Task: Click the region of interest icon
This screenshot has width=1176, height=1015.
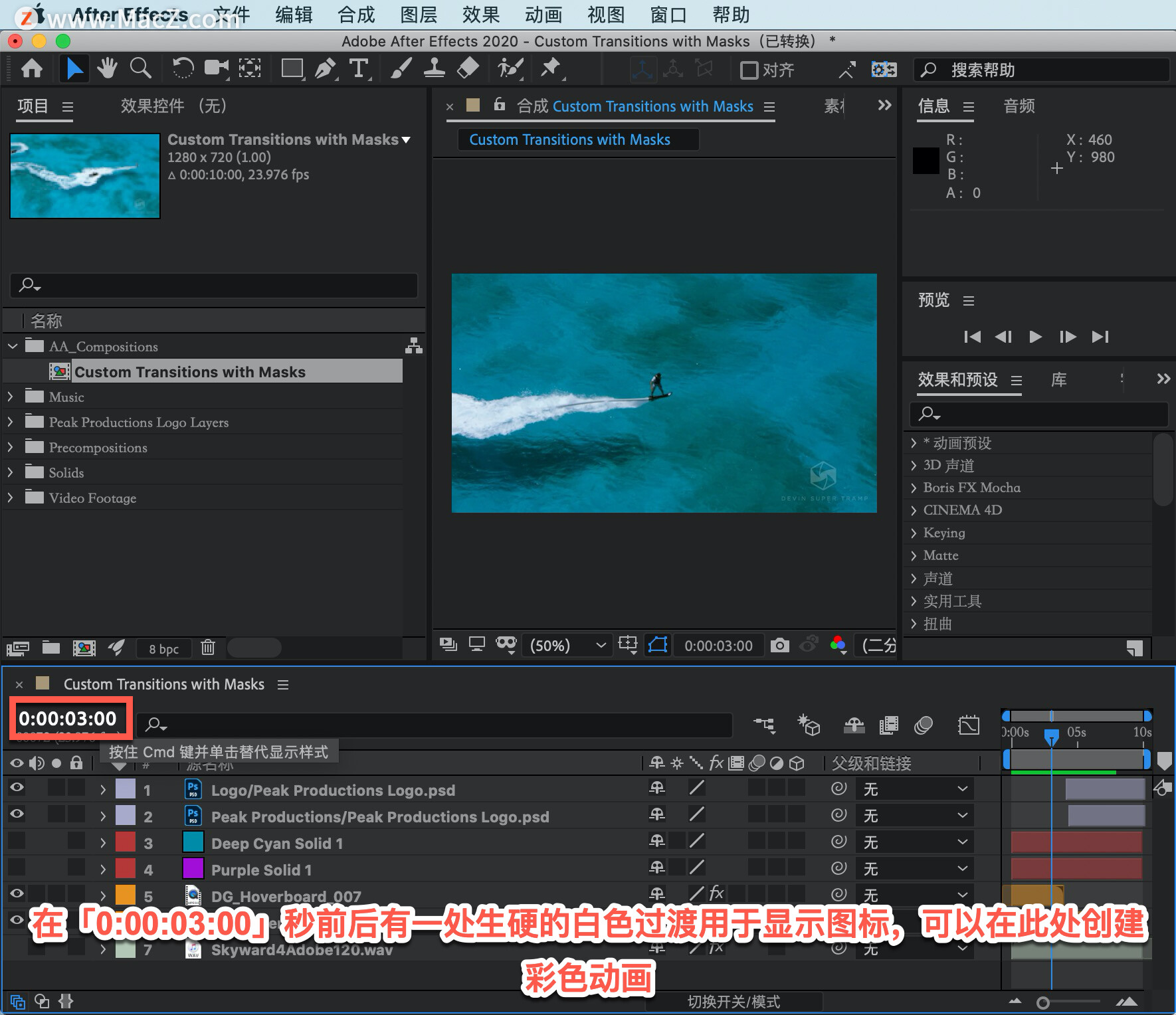Action: pyautogui.click(x=628, y=644)
